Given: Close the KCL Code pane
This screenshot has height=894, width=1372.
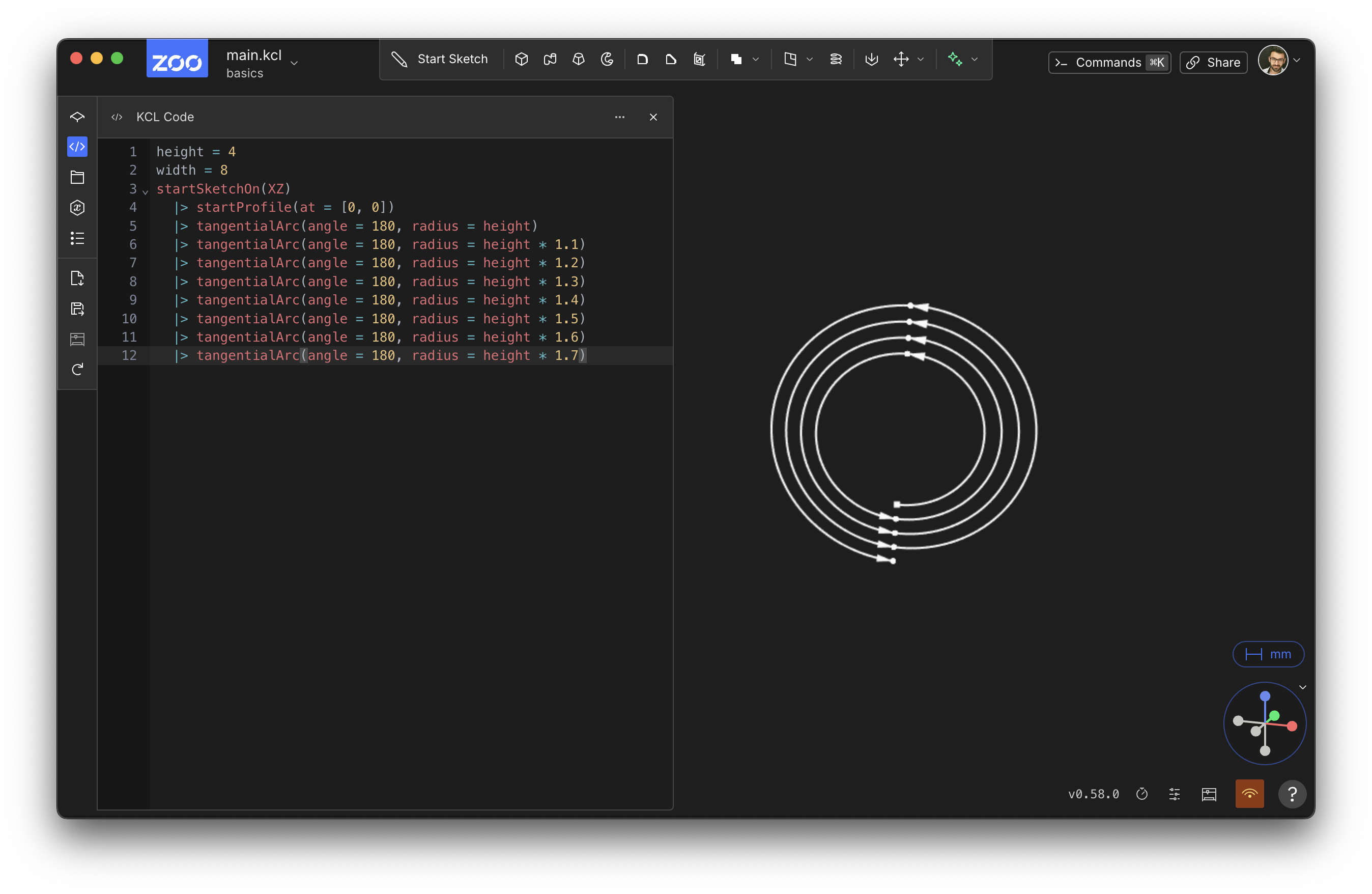Looking at the screenshot, I should click(x=653, y=117).
